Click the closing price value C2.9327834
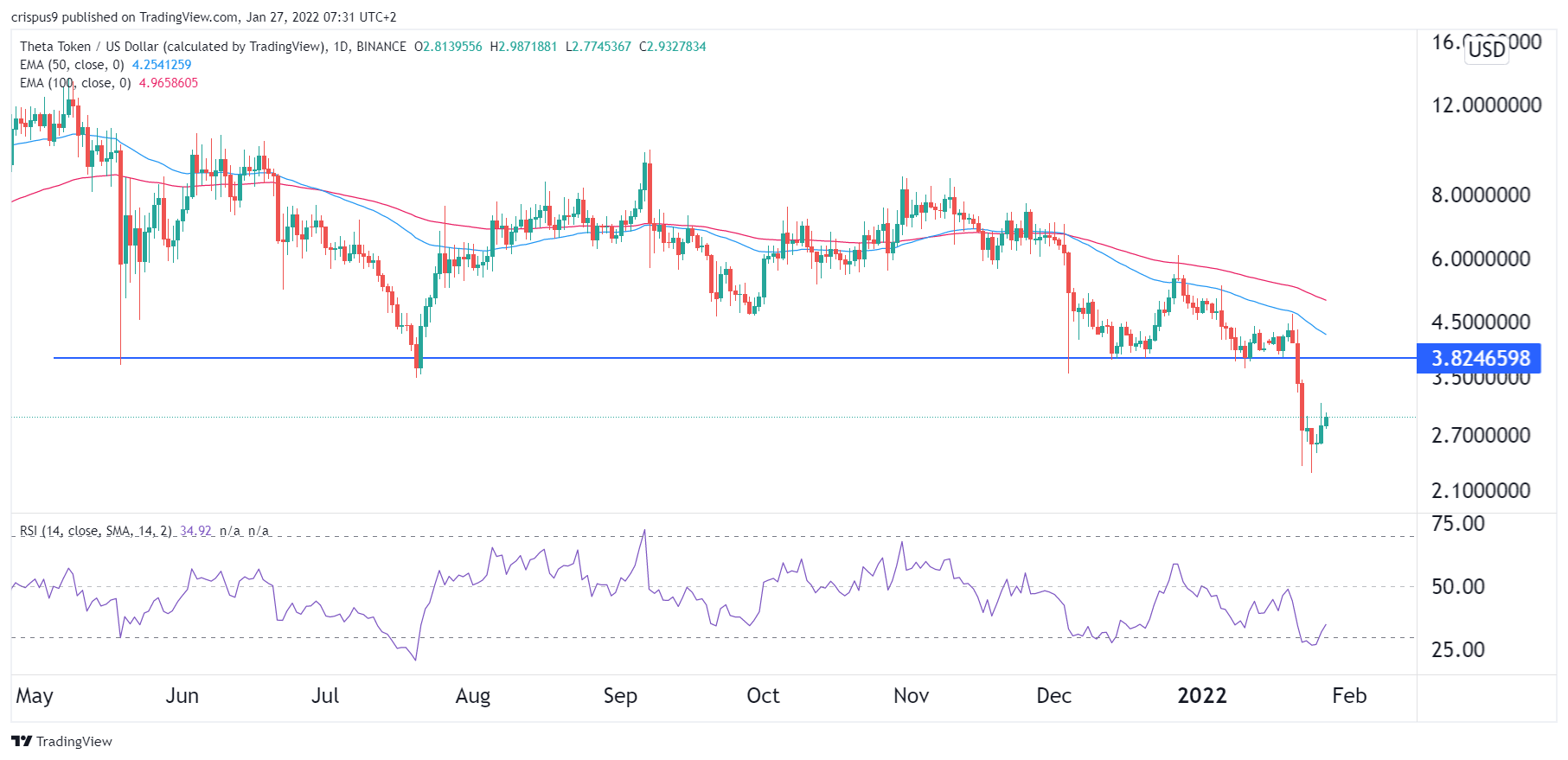Screen dimensions: 1568x760 coord(672,47)
